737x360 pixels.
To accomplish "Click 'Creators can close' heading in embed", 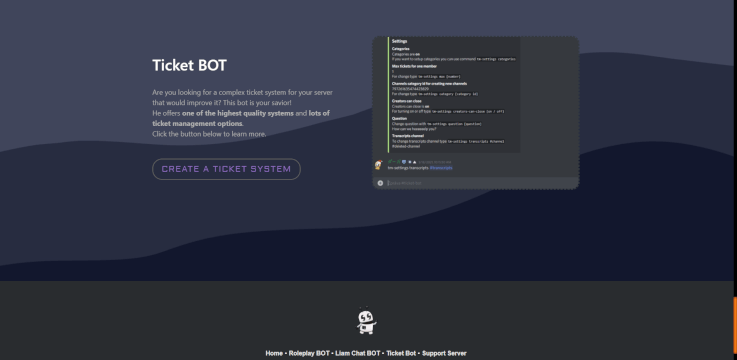I will (x=407, y=101).
